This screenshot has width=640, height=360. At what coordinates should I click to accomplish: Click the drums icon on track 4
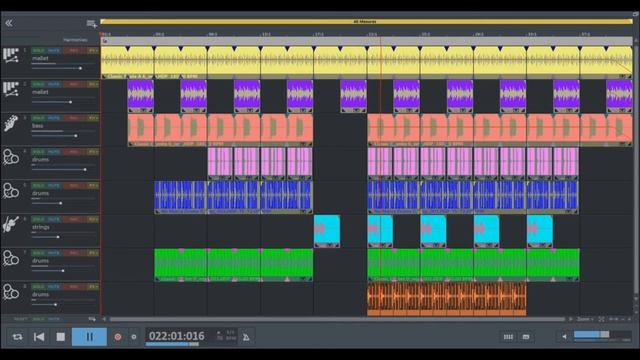click(11, 157)
